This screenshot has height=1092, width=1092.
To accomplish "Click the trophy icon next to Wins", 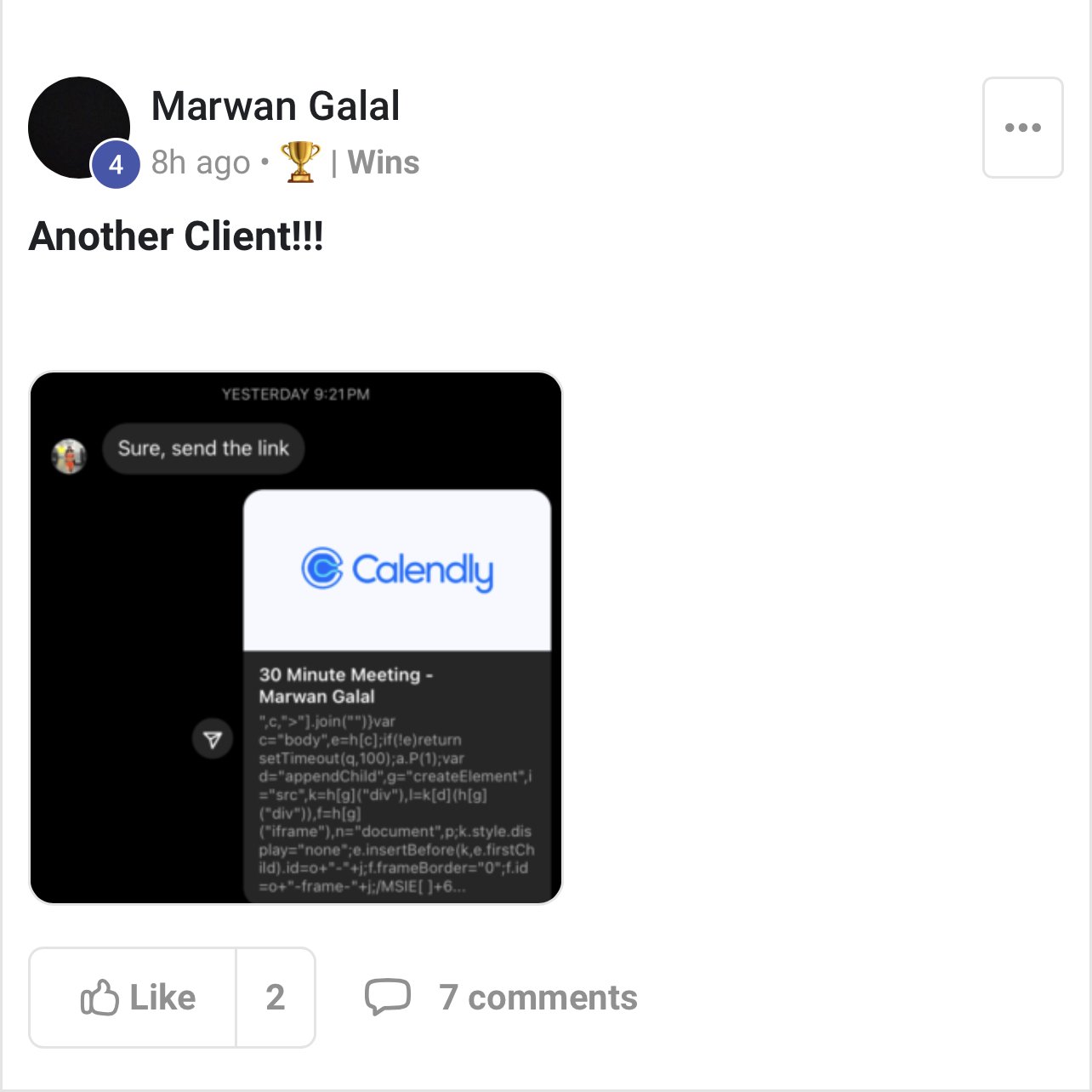I will [299, 162].
